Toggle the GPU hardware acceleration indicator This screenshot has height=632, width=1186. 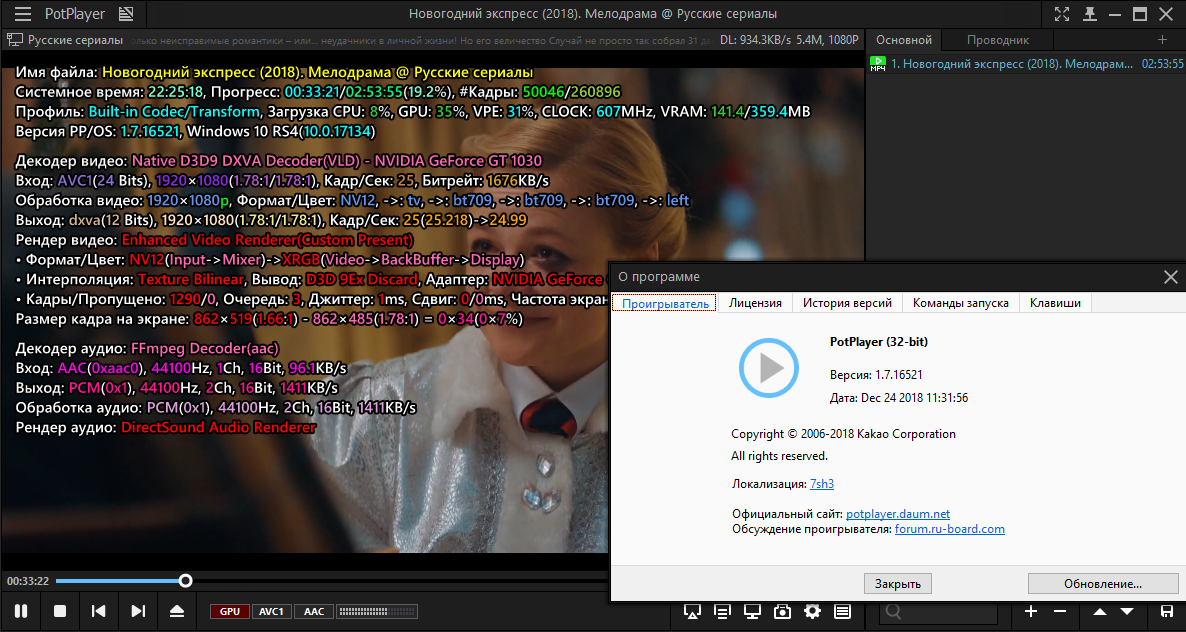(230, 612)
